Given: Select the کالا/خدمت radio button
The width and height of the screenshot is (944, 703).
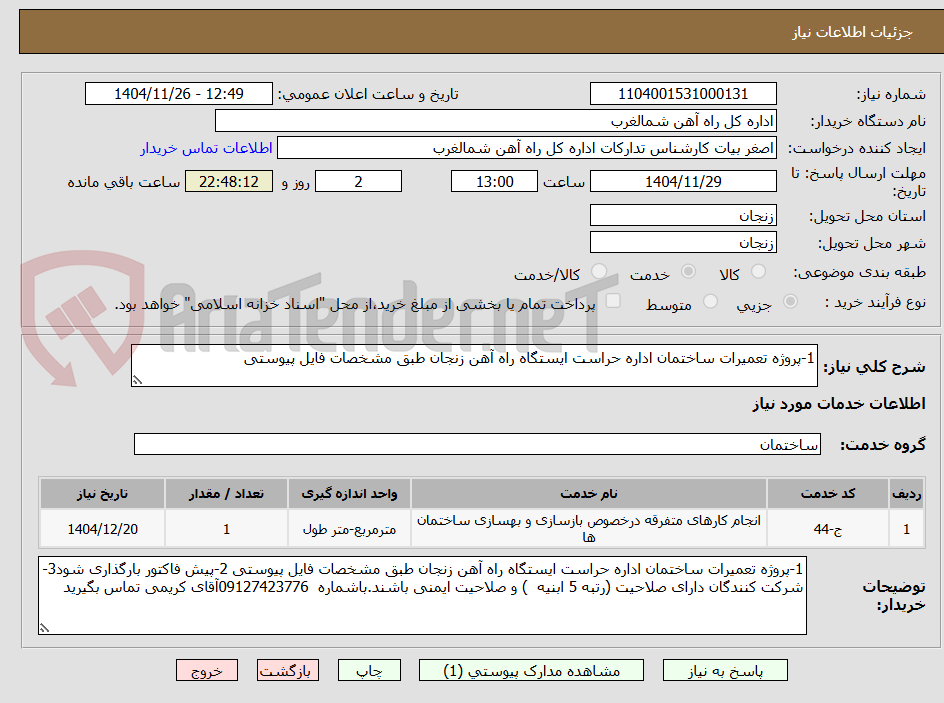Looking at the screenshot, I should click(x=599, y=272).
